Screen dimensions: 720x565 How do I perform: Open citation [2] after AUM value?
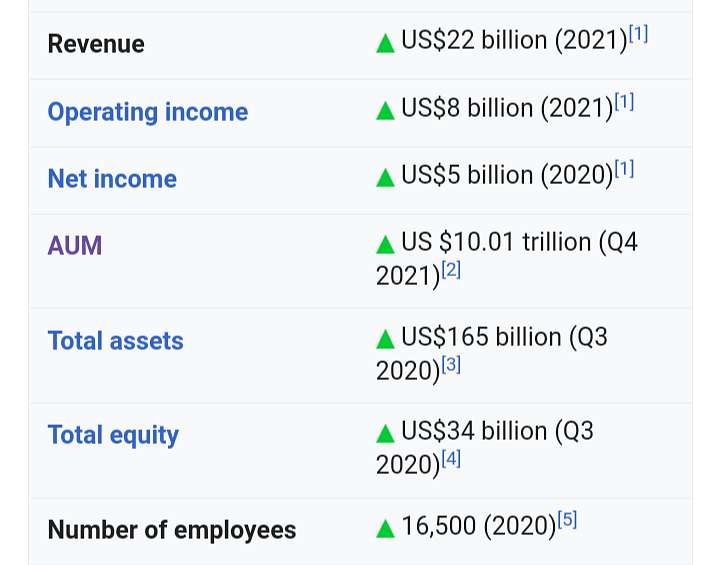click(x=451, y=270)
